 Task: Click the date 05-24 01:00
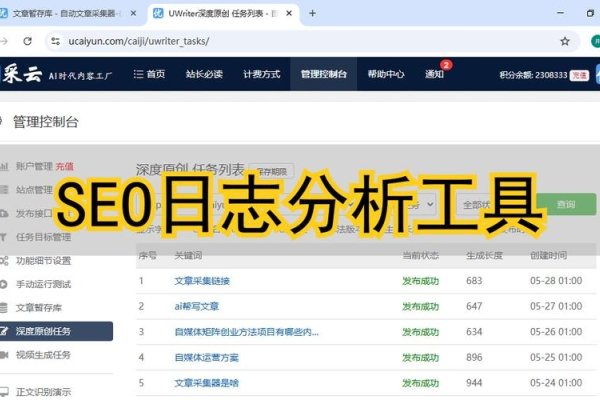tap(556, 383)
